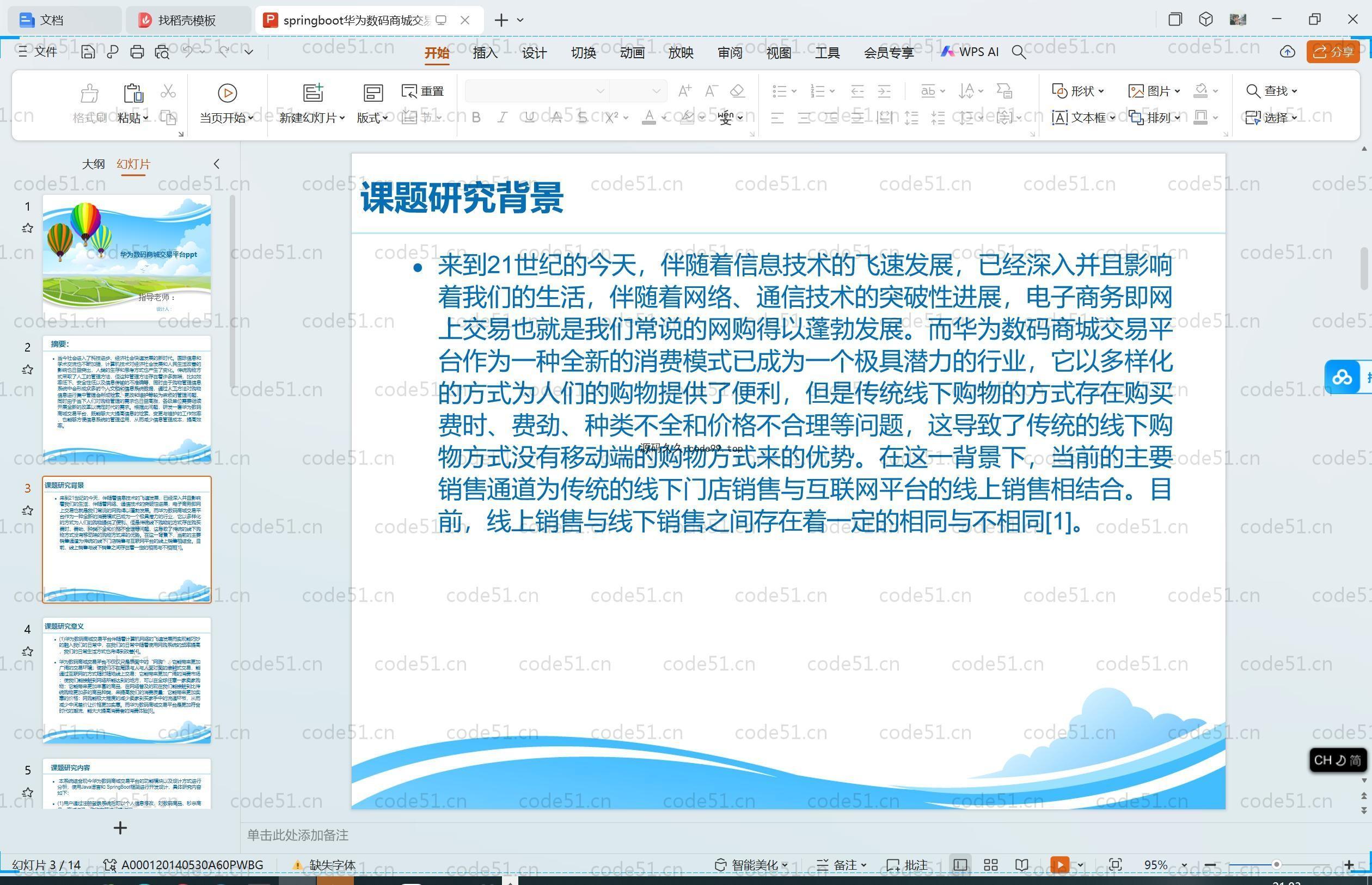Add new slide with plus button

[x=120, y=828]
